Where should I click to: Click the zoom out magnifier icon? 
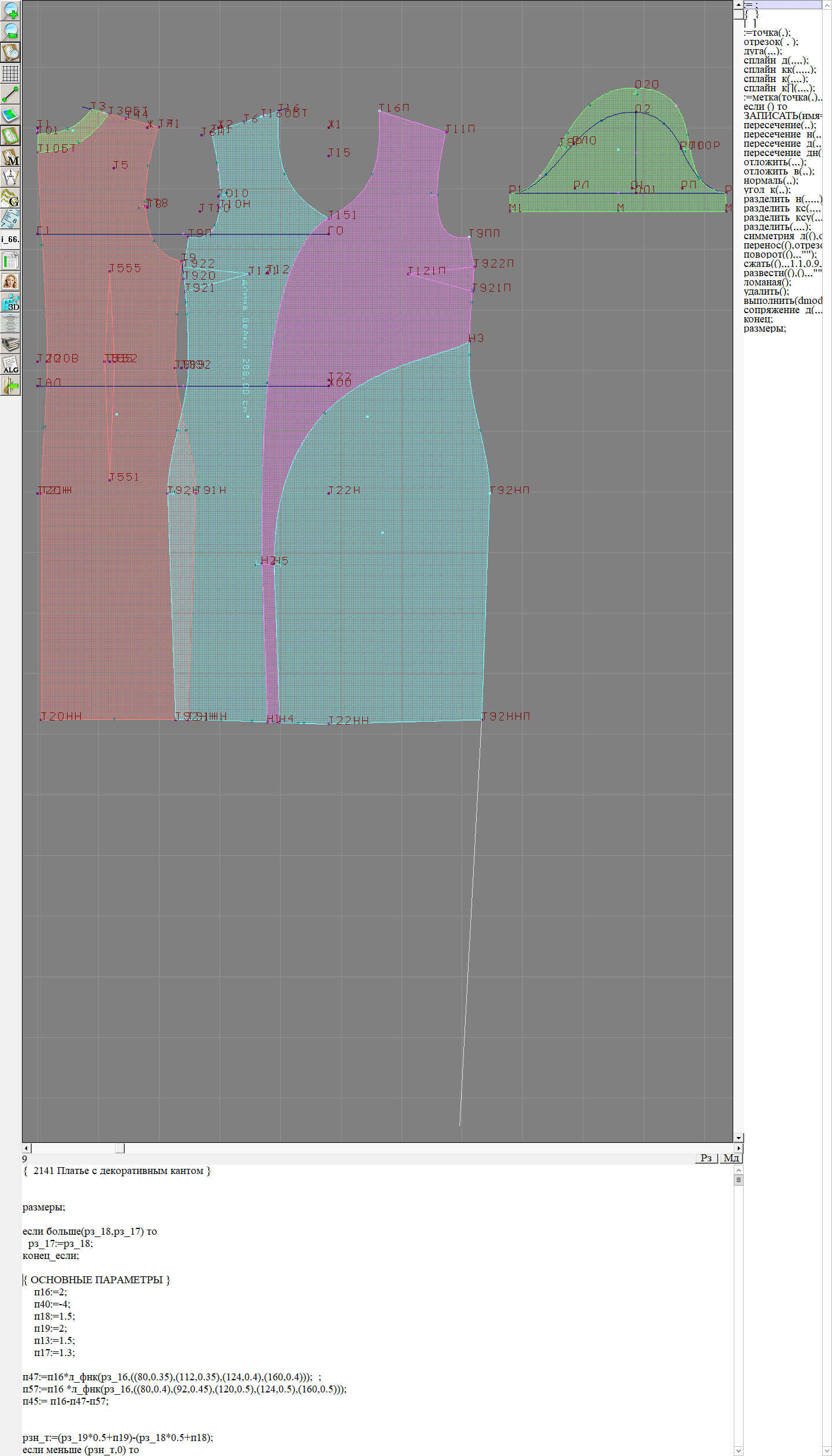pos(10,31)
